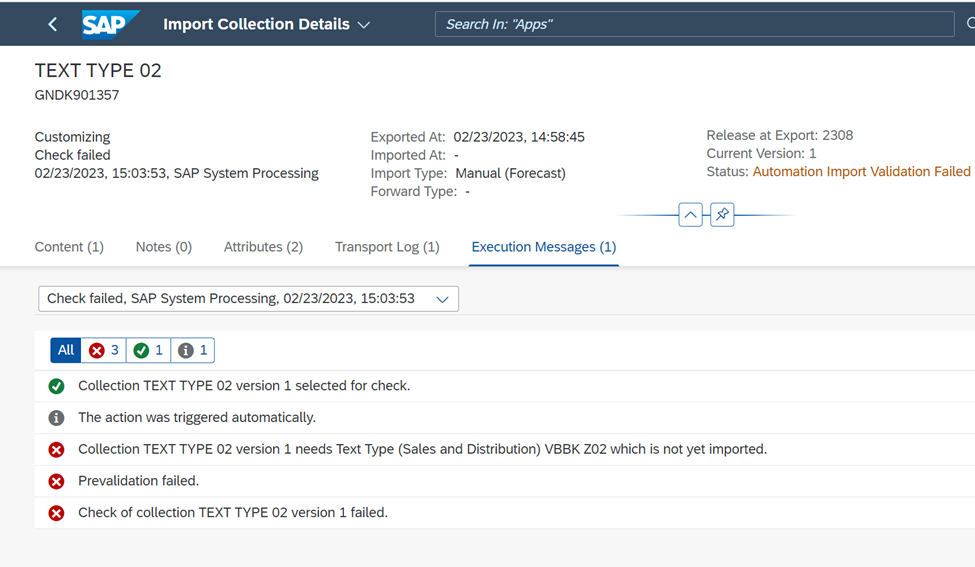Viewport: 975px width, 567px height.
Task: Click green success icon on first message
Action: point(57,386)
